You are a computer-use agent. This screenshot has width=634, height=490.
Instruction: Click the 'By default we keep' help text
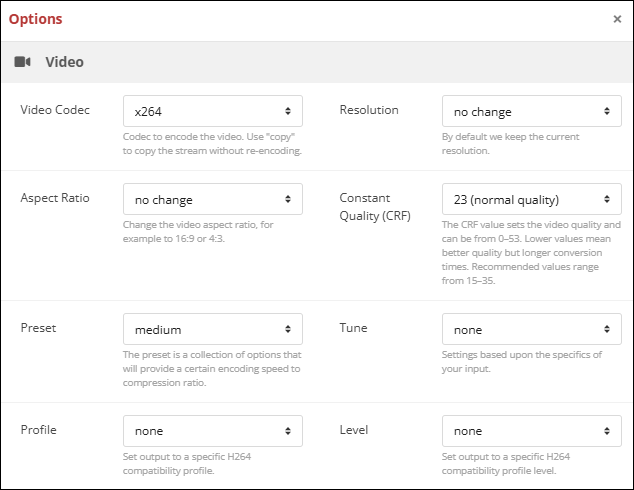tap(510, 144)
